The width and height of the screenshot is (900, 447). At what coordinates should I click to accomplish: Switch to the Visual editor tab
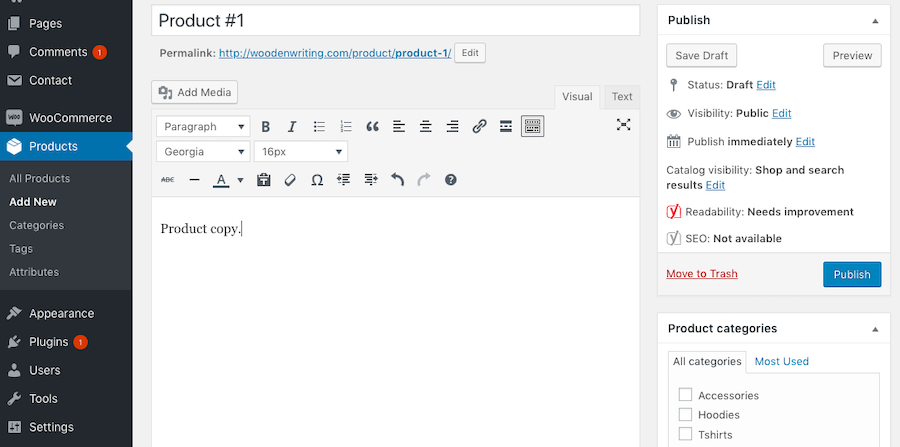[577, 96]
